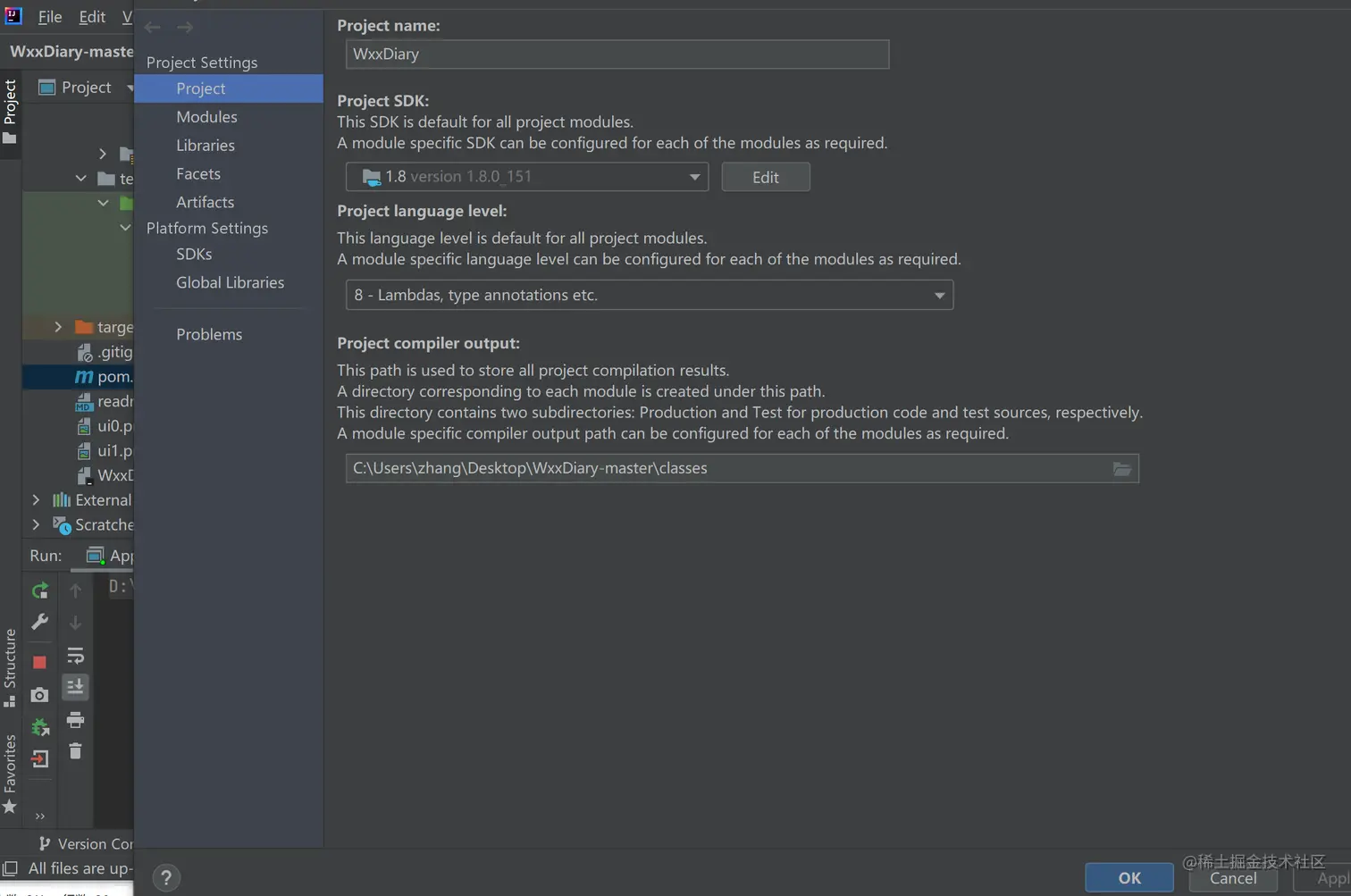Open the Favorites tool window side tab
The width and height of the screenshot is (1351, 896).
pos(10,774)
